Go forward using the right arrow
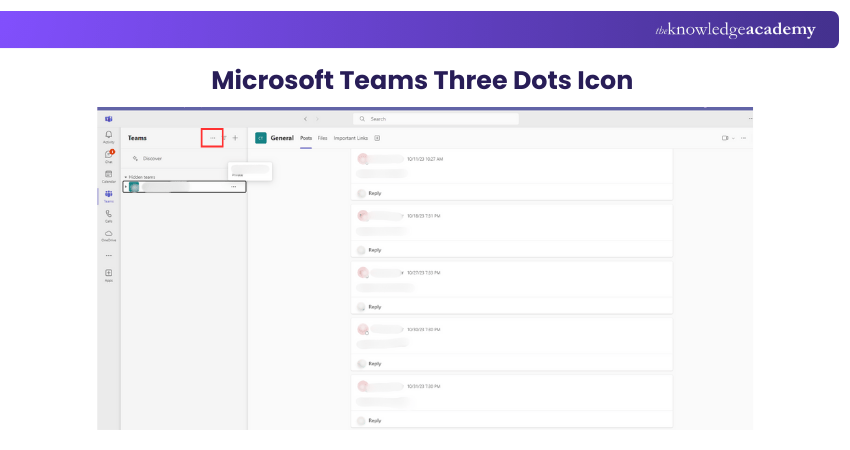The image size is (850, 450). click(x=318, y=119)
